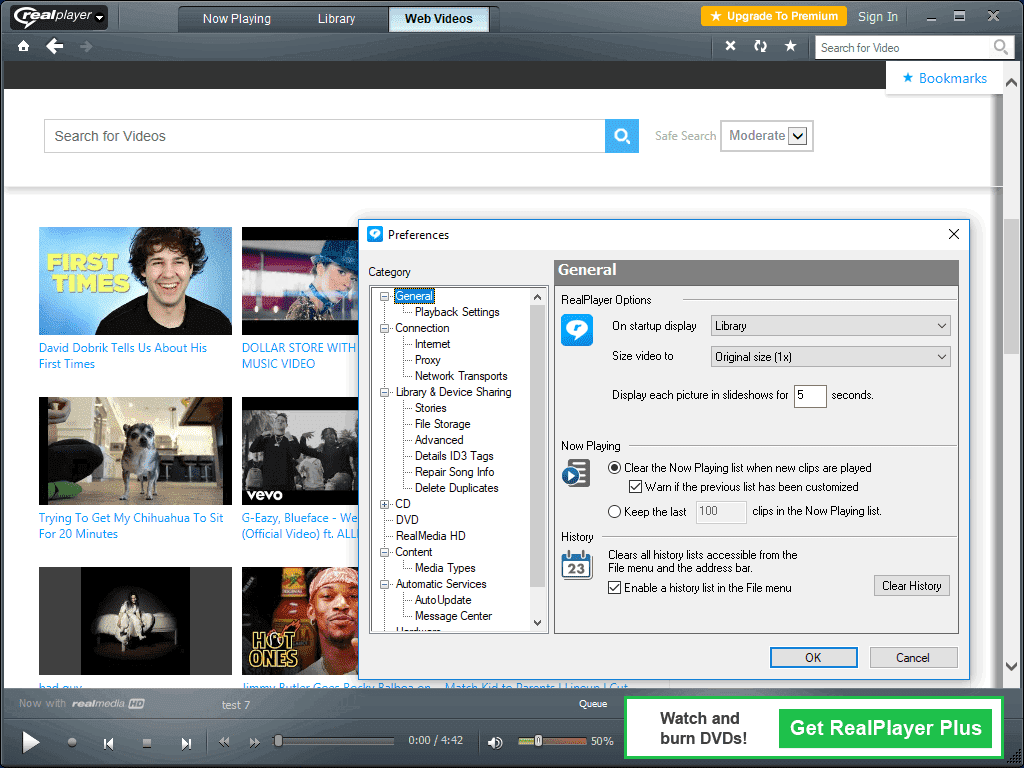Click the Now Playing list icon in Preferences

tap(576, 473)
